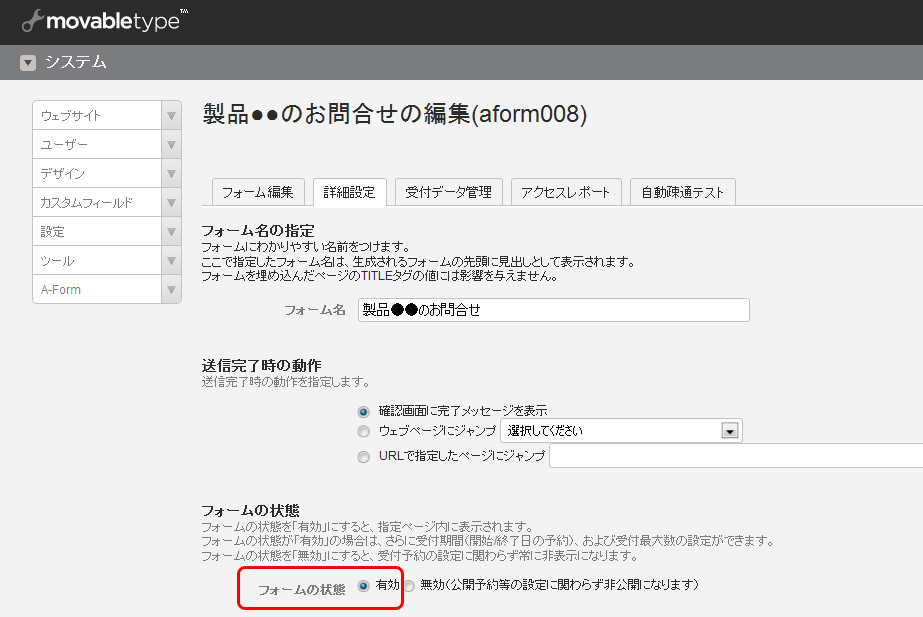Expand the 設定 sidebar menu arrow

tap(171, 232)
